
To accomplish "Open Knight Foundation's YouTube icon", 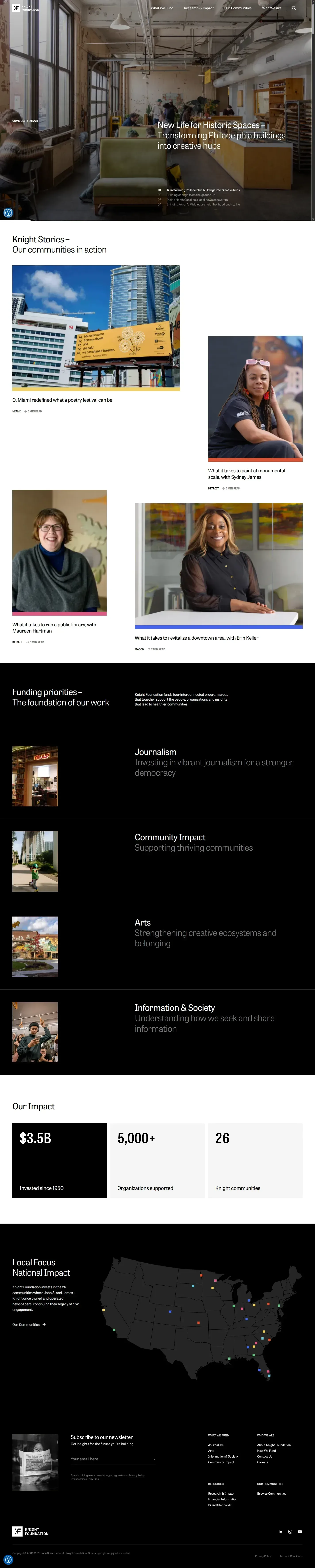I will pos(300,1532).
